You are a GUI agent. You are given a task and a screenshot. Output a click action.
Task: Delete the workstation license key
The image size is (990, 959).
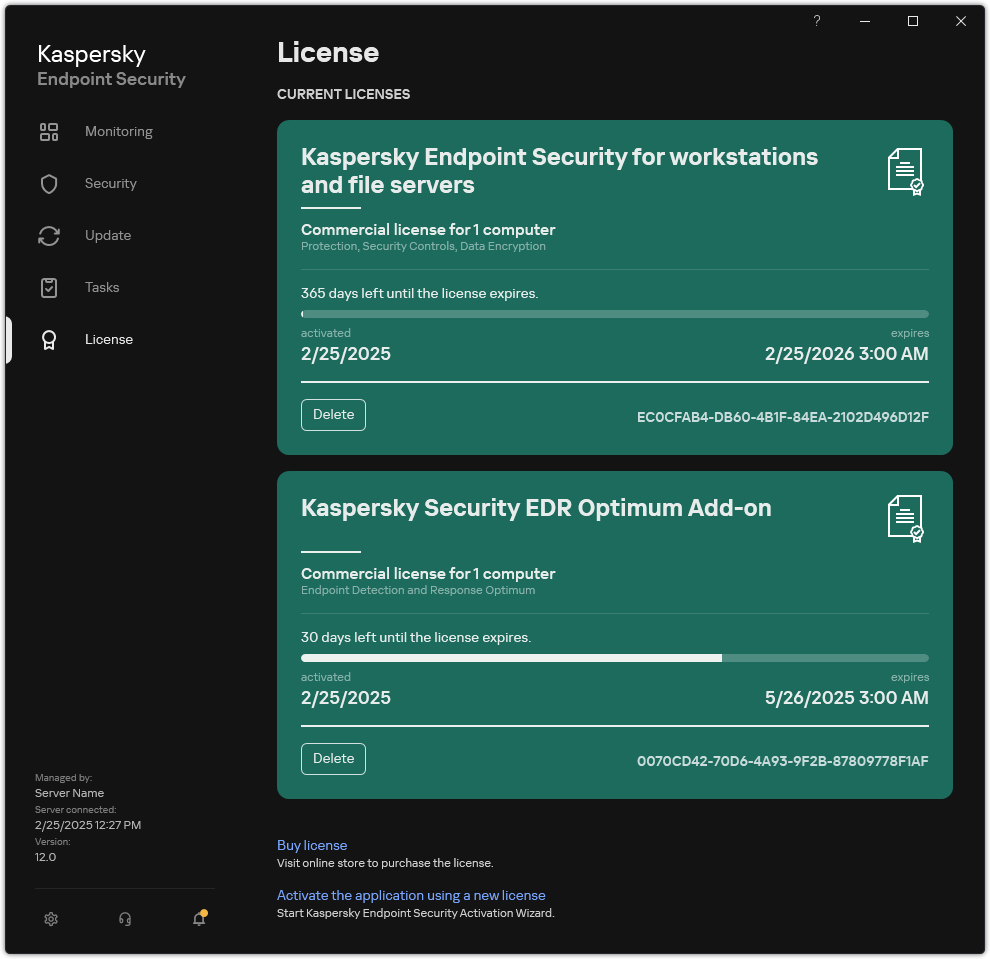(x=333, y=414)
